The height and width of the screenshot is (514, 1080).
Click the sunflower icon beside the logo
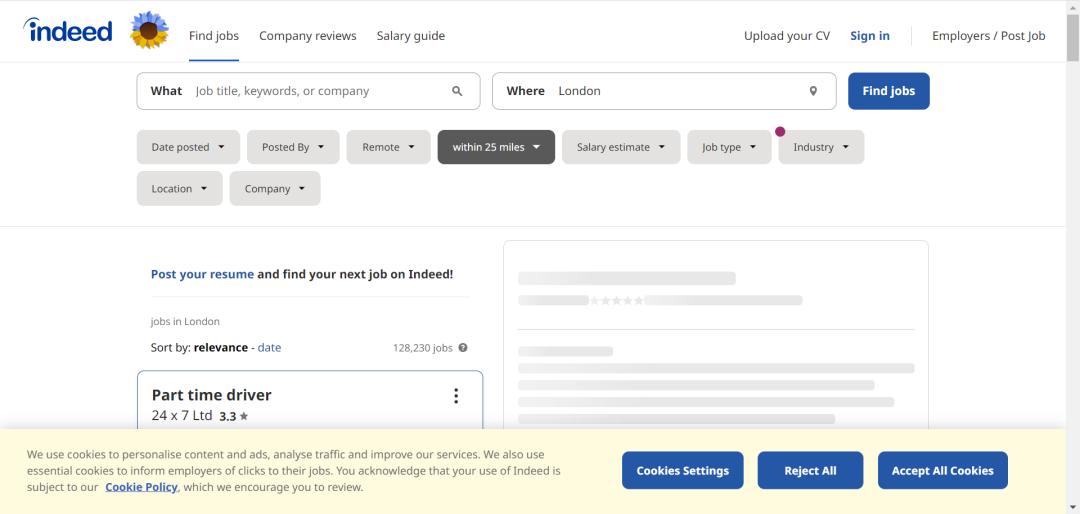pos(150,31)
